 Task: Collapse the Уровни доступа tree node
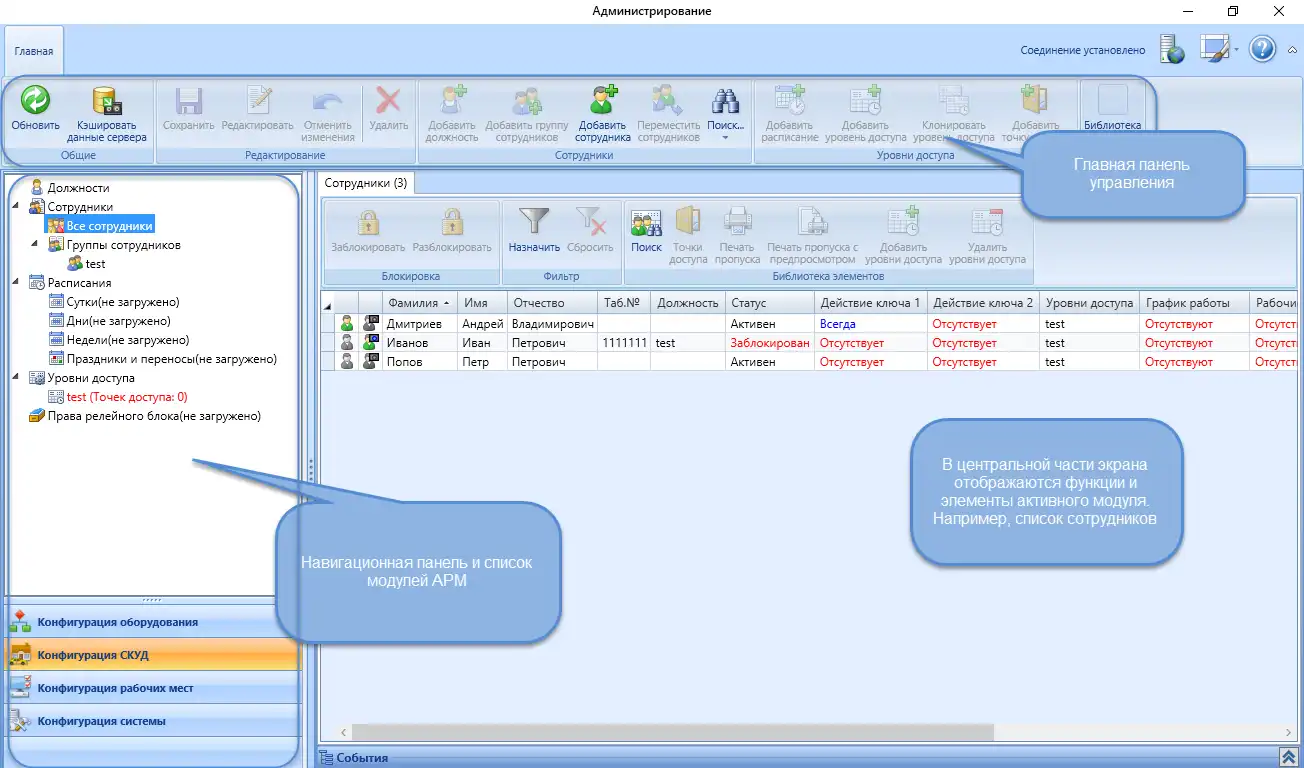tap(15, 378)
